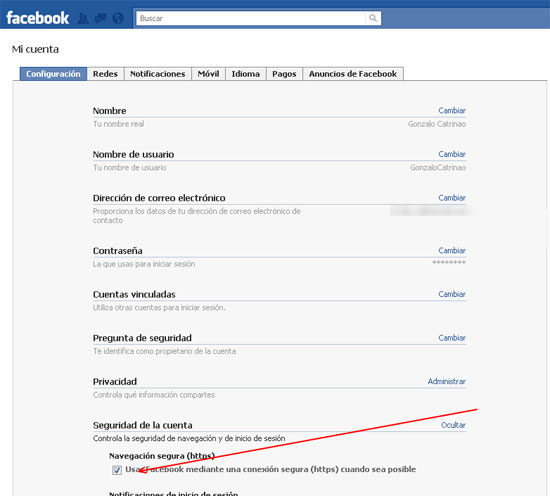Click the Contraseña section heading

point(118,251)
